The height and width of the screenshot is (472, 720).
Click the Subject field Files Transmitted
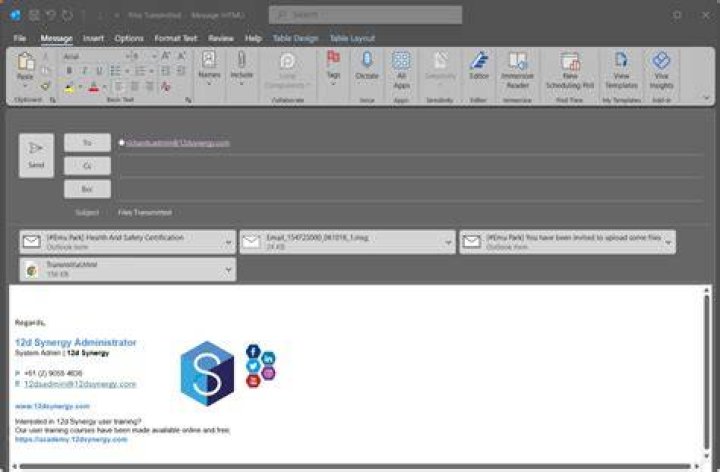[409, 213]
